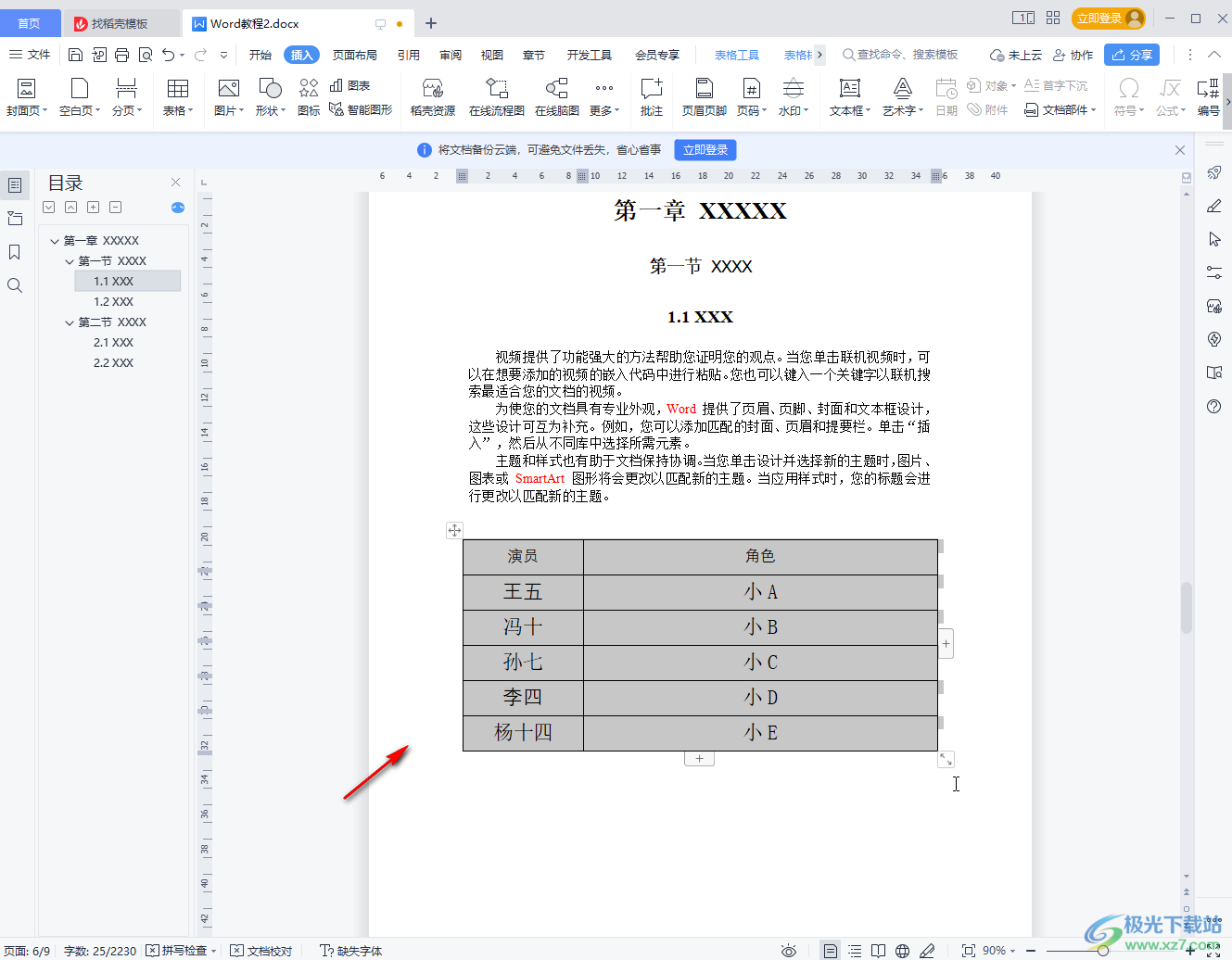Open Print Preview from quick toolbar
1232x960 pixels.
[x=146, y=55]
